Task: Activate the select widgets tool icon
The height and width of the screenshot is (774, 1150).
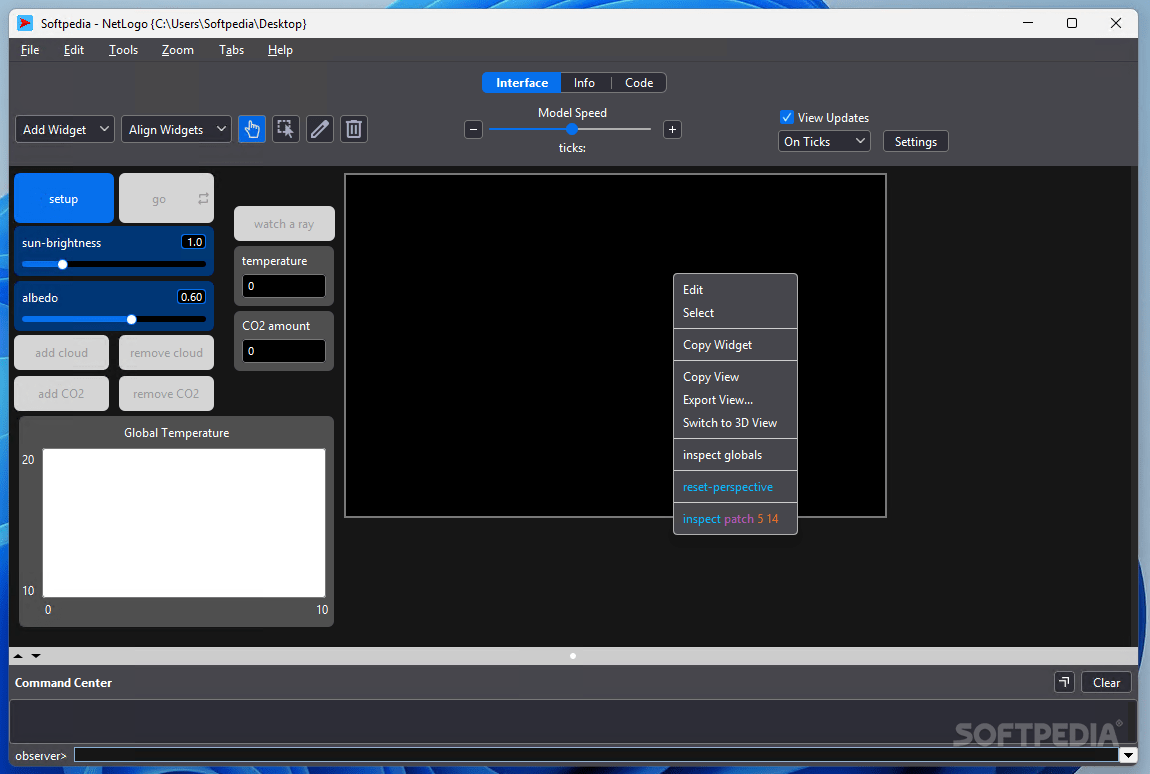Action: coord(285,130)
